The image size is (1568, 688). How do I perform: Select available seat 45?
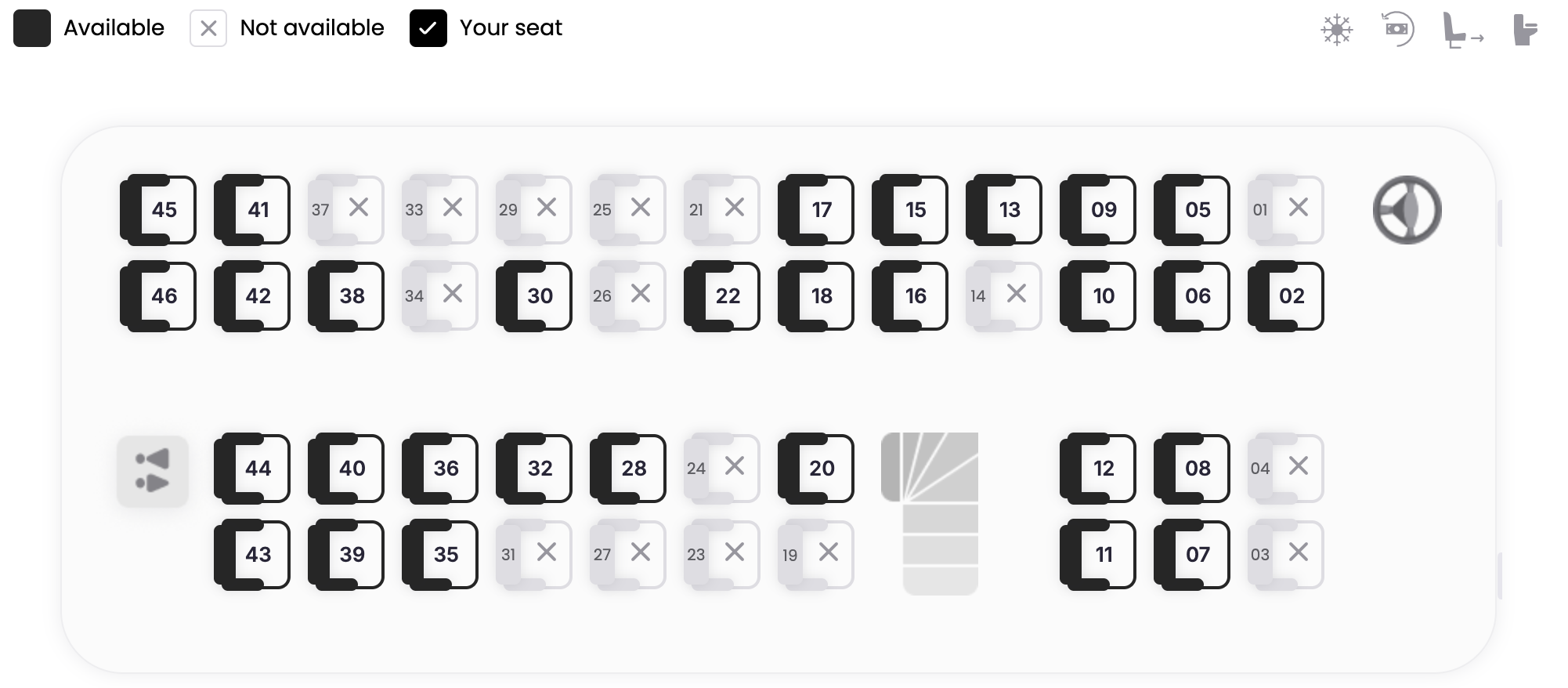[x=159, y=210]
